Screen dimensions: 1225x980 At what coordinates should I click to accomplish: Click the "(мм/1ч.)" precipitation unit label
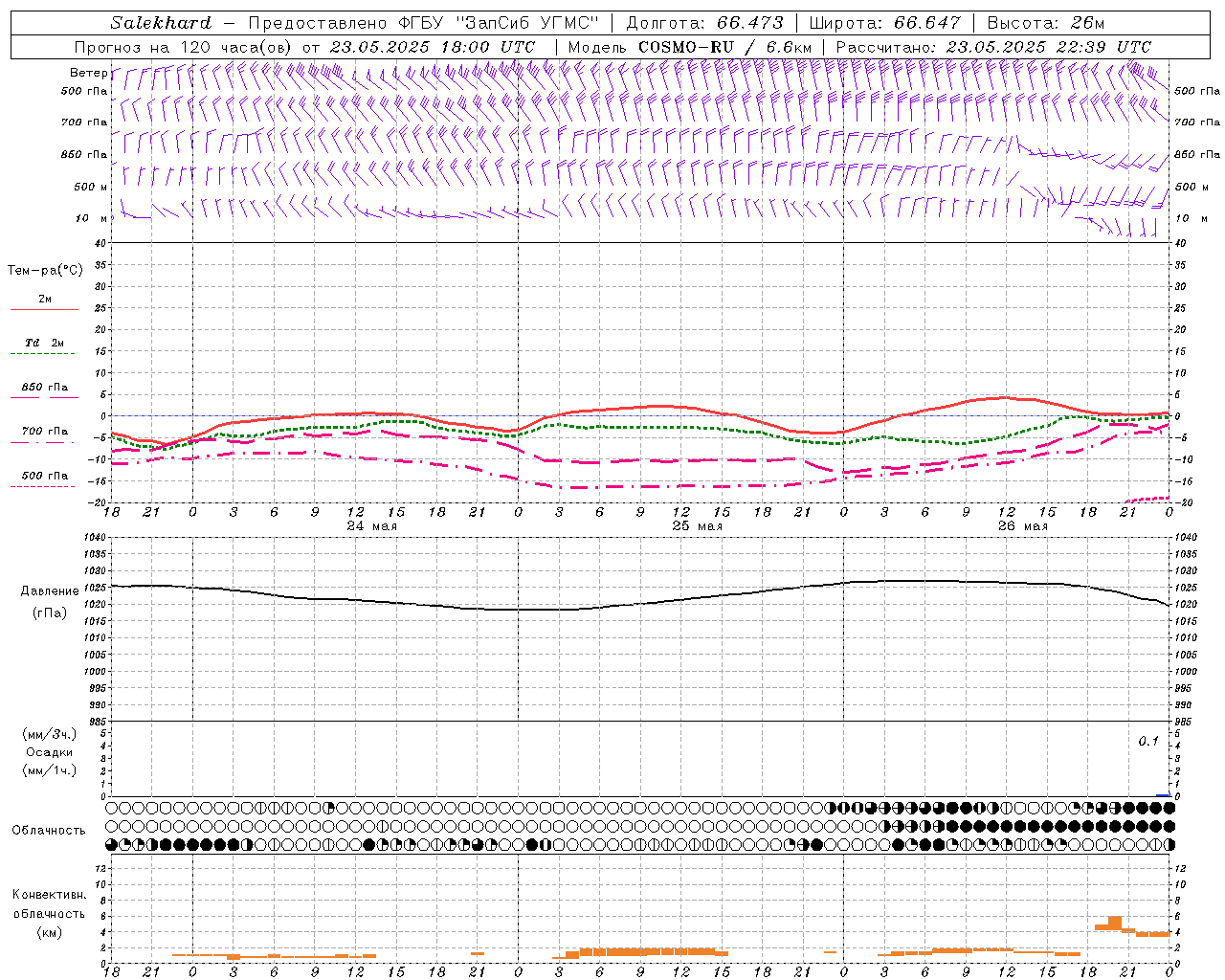[x=50, y=770]
